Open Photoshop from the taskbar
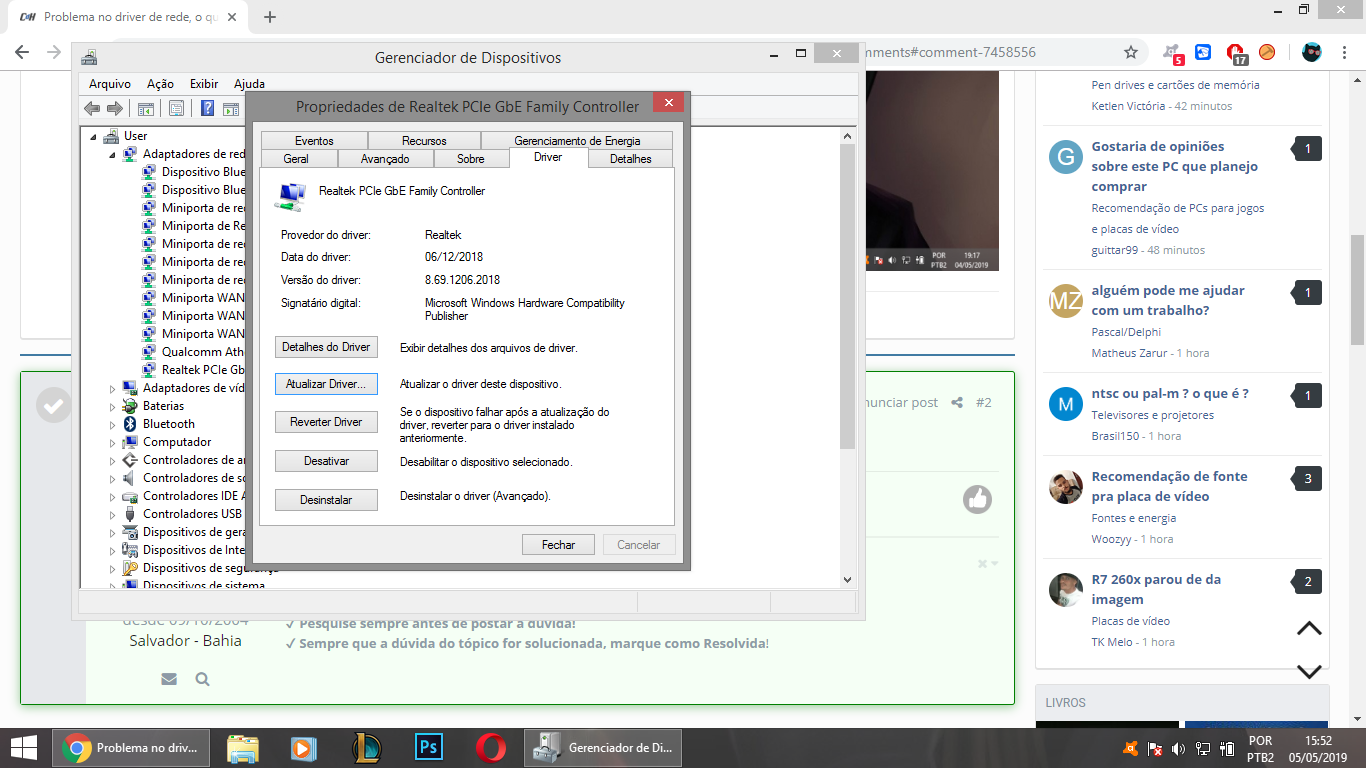The image size is (1366, 768). click(429, 747)
